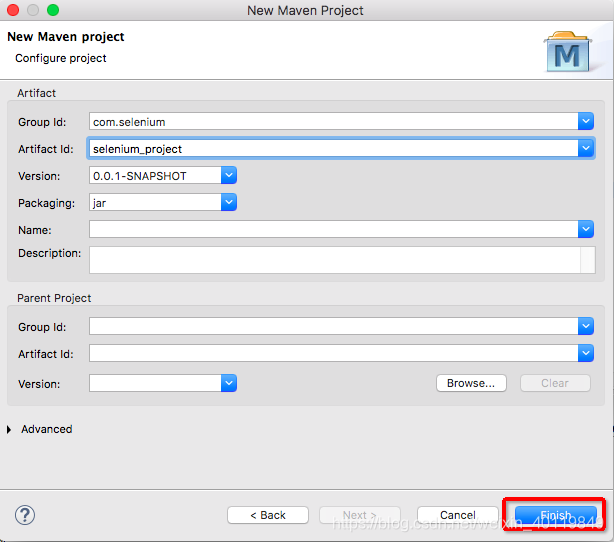
Task: Open the Artifact Version dropdown arrow
Action: pos(229,175)
